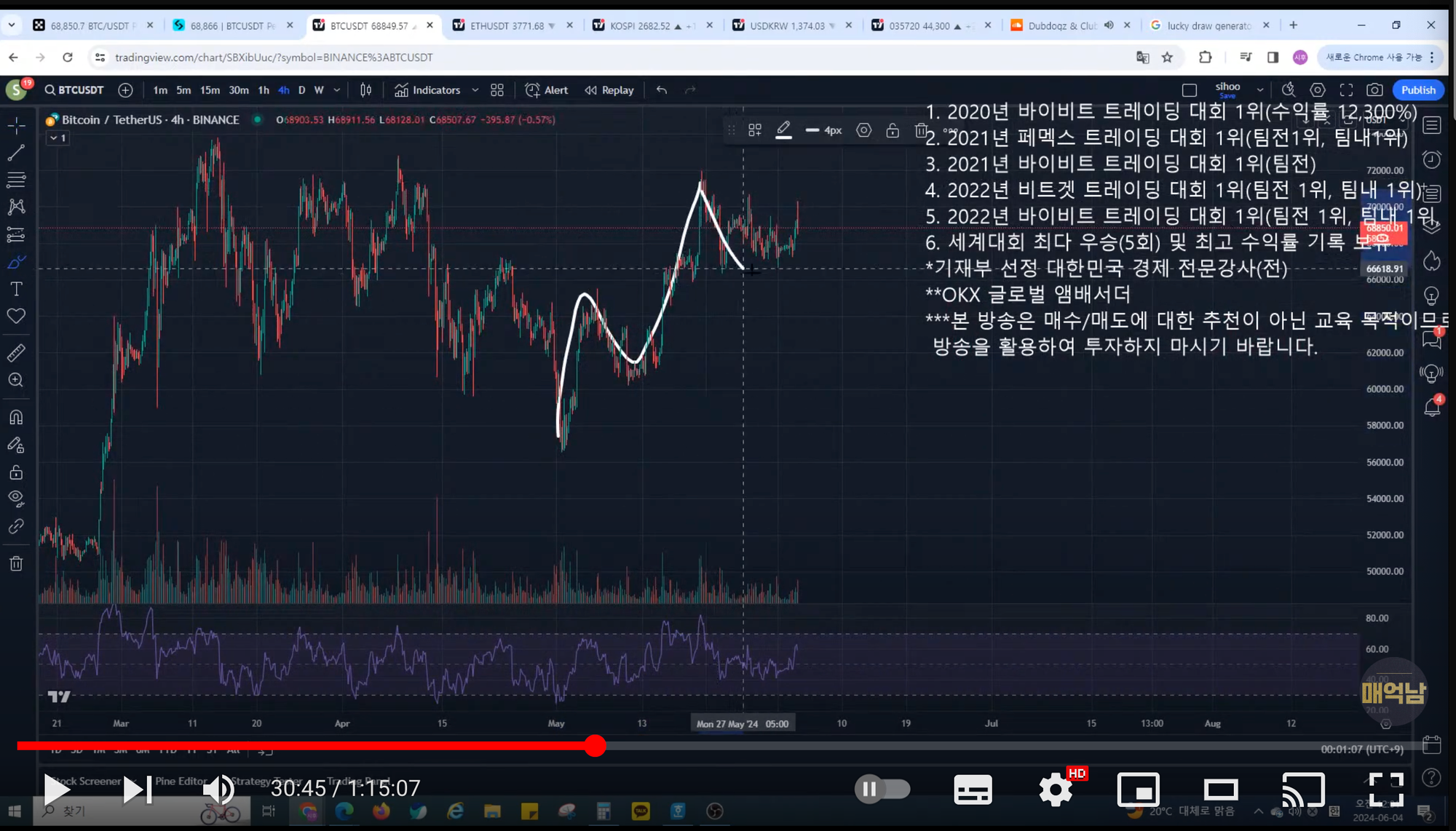Viewport: 1456px width, 831px height.
Task: Open the candle chart type selector
Action: (x=365, y=90)
